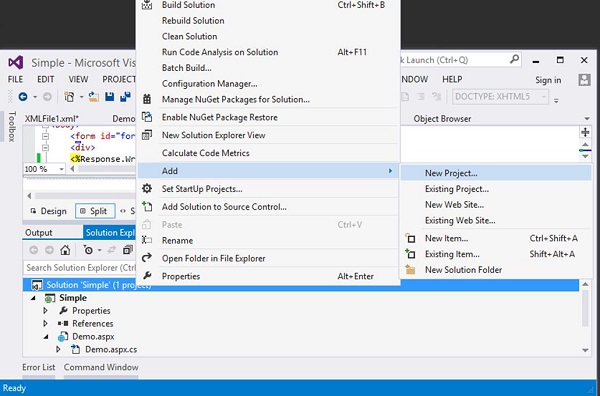Select Existing Project... in the Add submenu
The width and height of the screenshot is (600, 396).
[496, 189]
